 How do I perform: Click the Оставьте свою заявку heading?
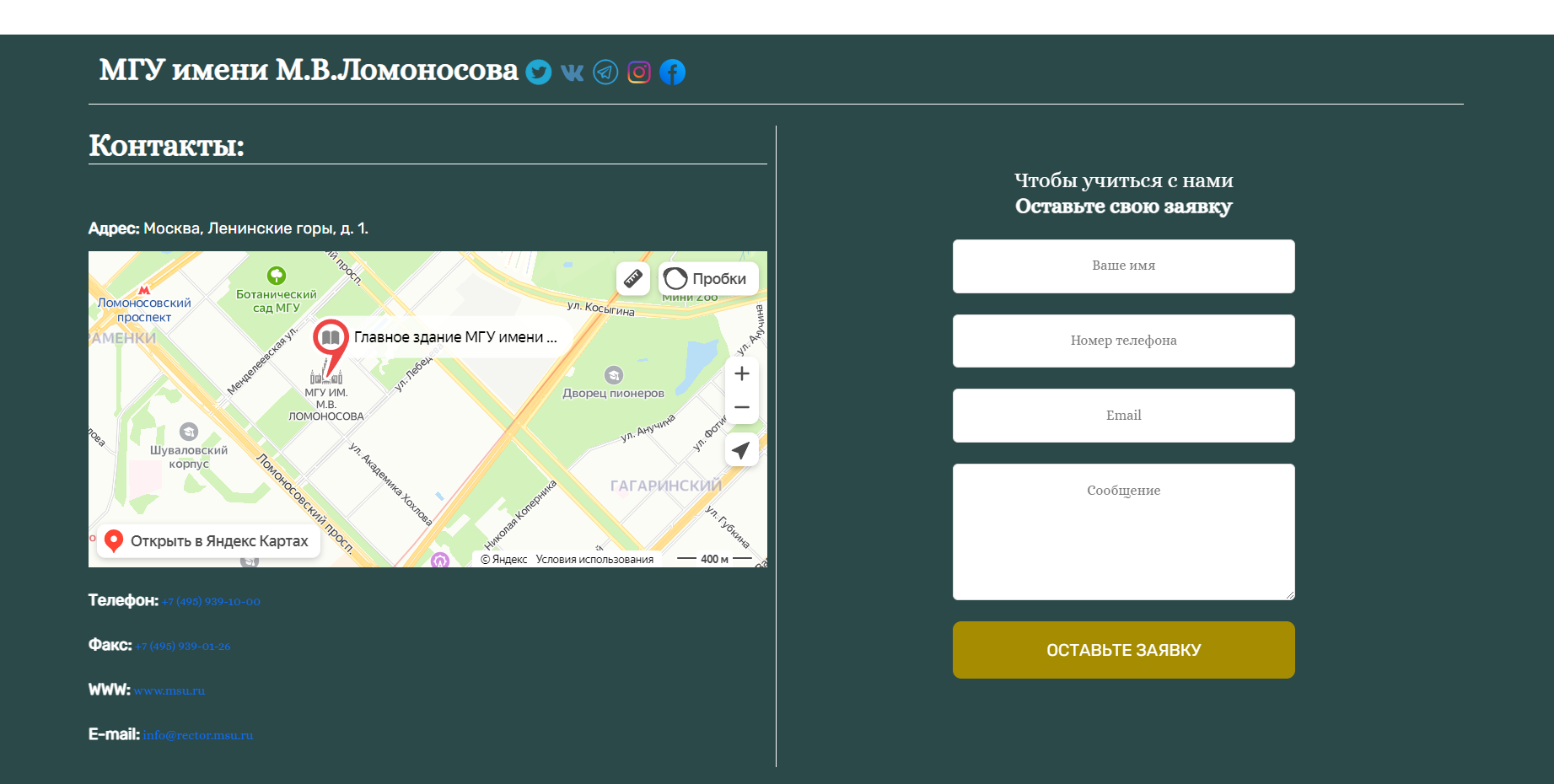point(1123,207)
